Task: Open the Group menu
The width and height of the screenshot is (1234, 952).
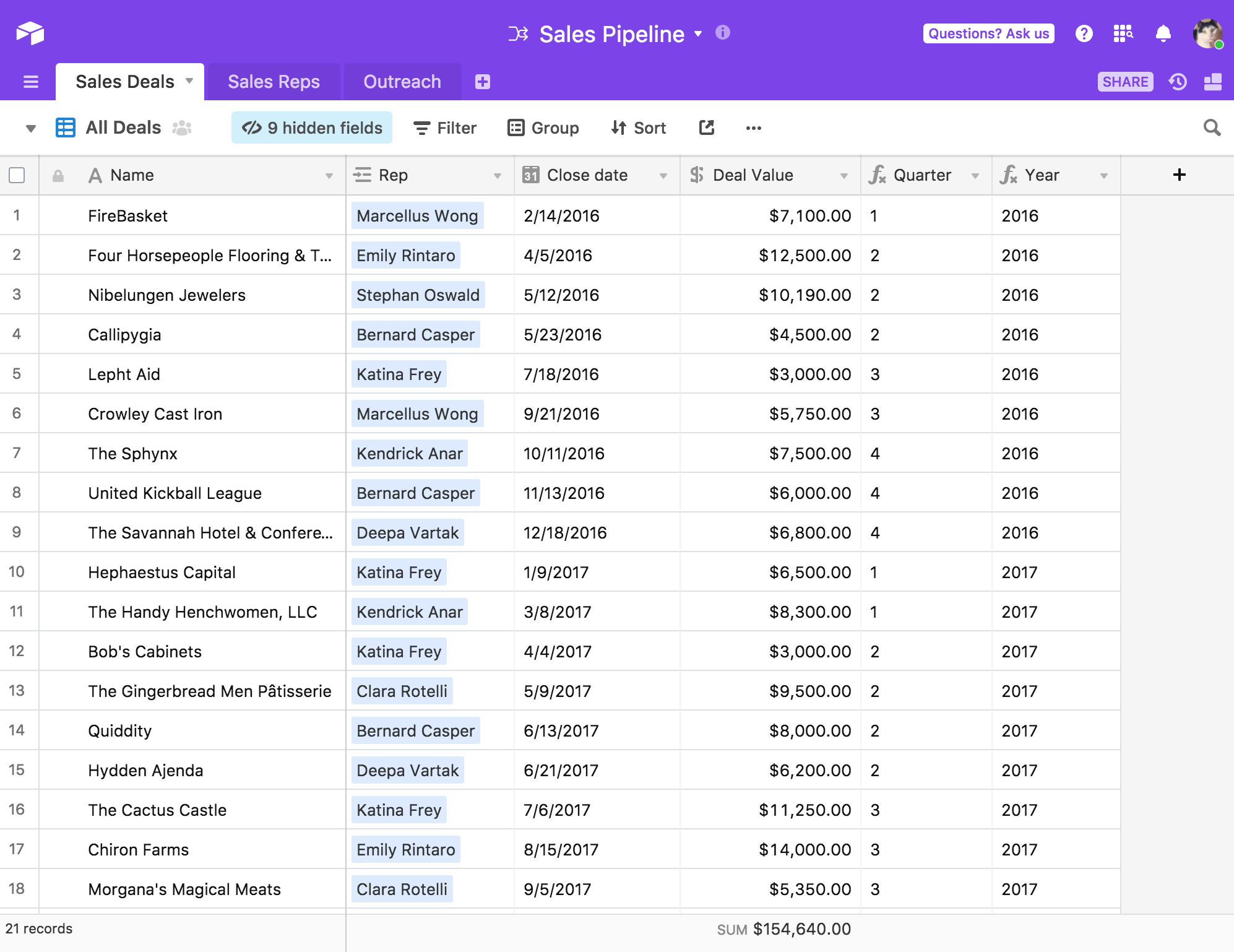Action: pyautogui.click(x=543, y=128)
